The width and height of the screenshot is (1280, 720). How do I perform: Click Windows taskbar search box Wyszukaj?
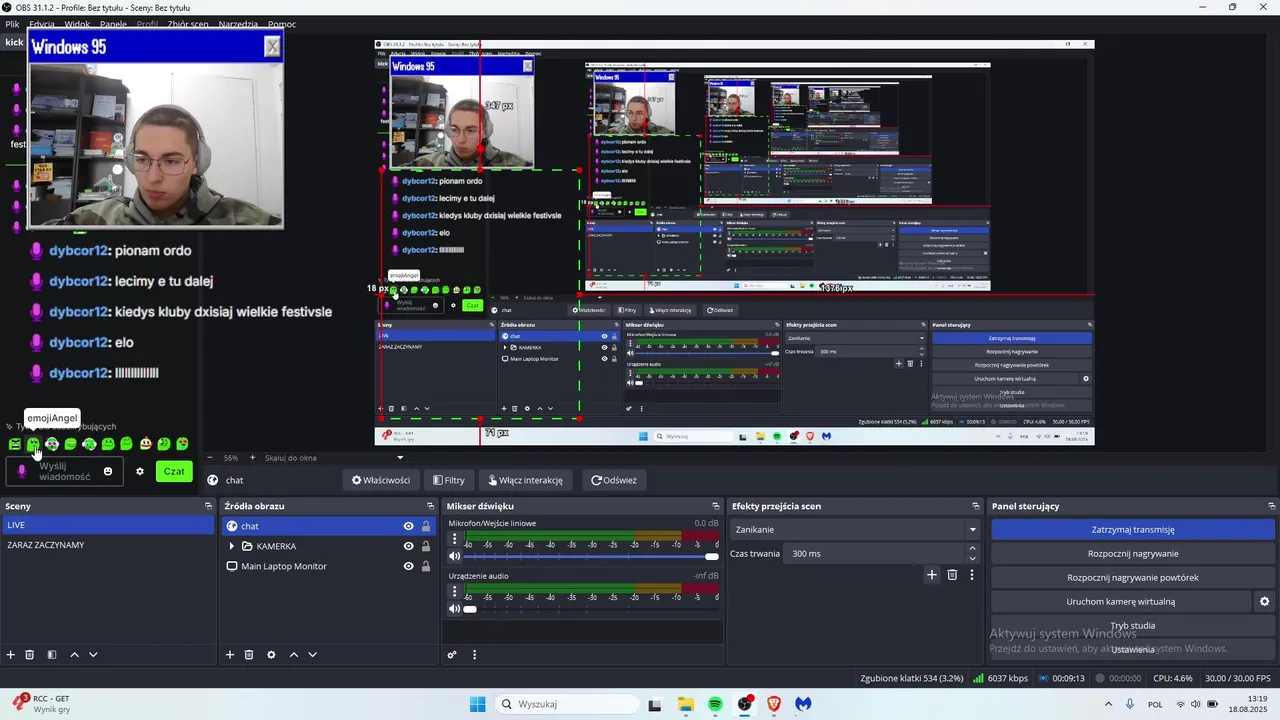coord(565,704)
